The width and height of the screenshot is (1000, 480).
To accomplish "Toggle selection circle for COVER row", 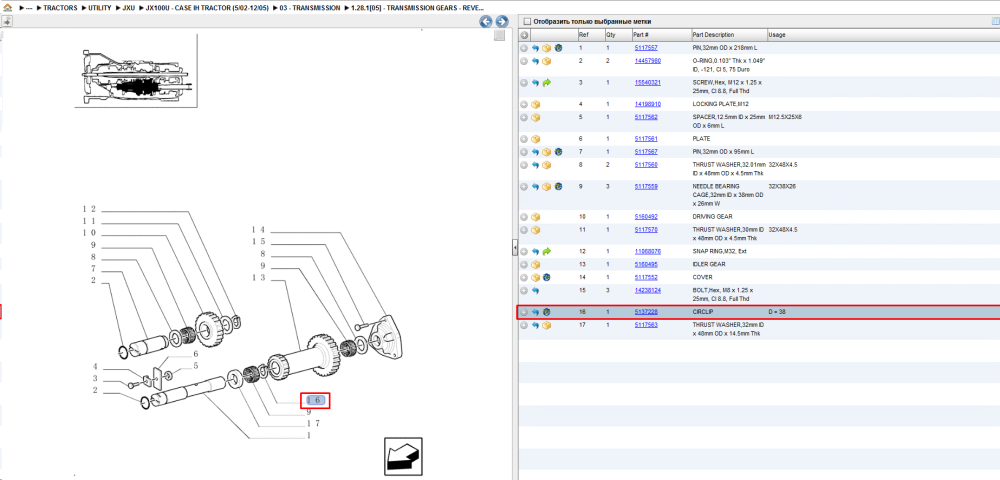I will point(524,277).
